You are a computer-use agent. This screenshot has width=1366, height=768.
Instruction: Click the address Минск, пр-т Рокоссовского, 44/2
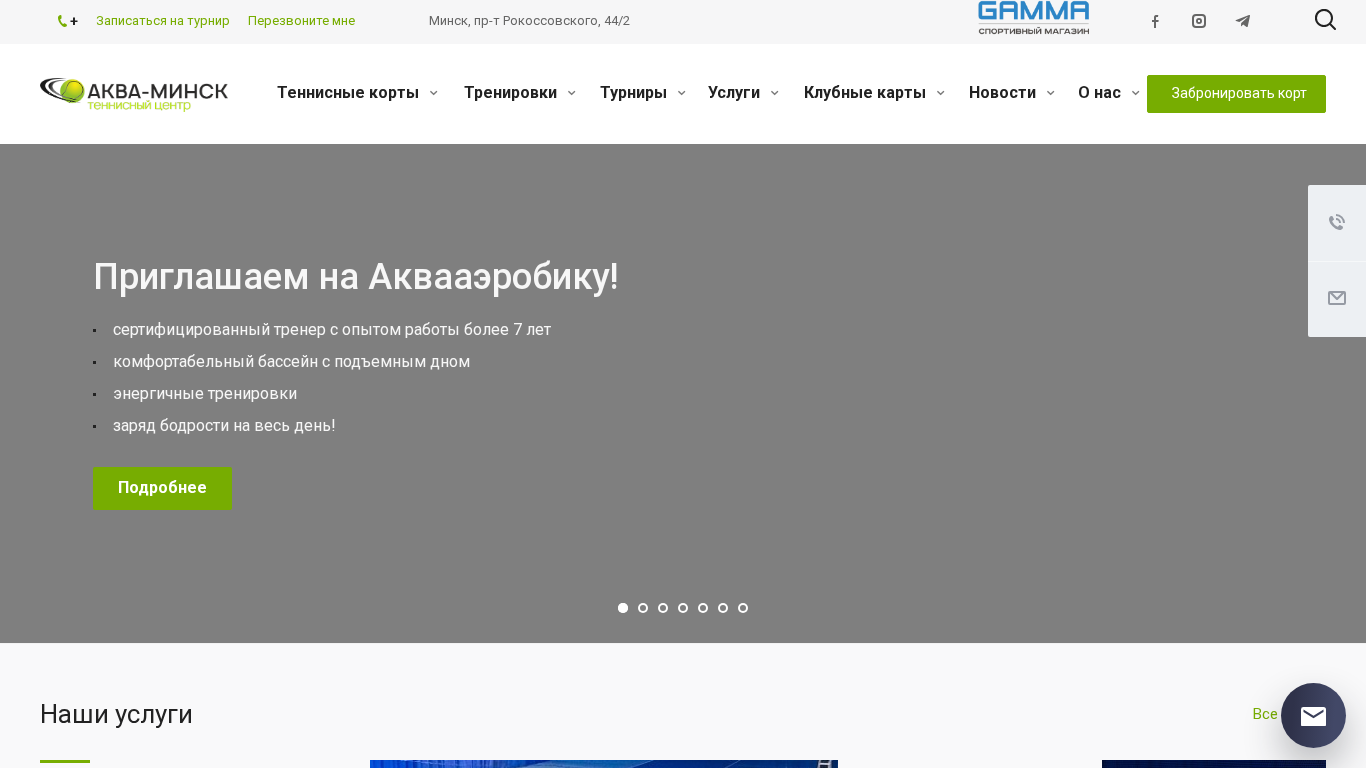tap(529, 21)
